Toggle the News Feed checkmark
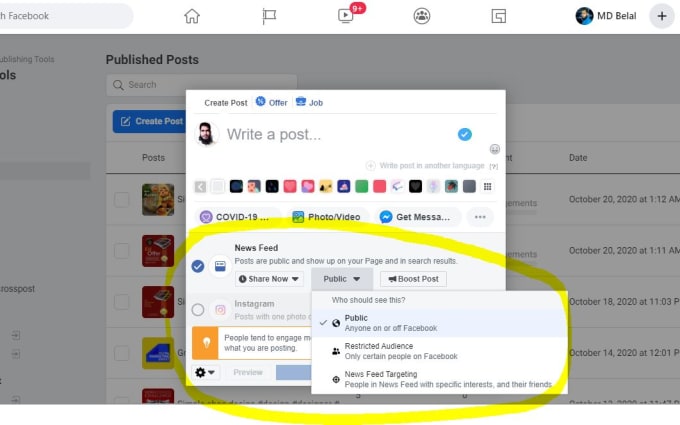This screenshot has height=425, width=680. (198, 266)
